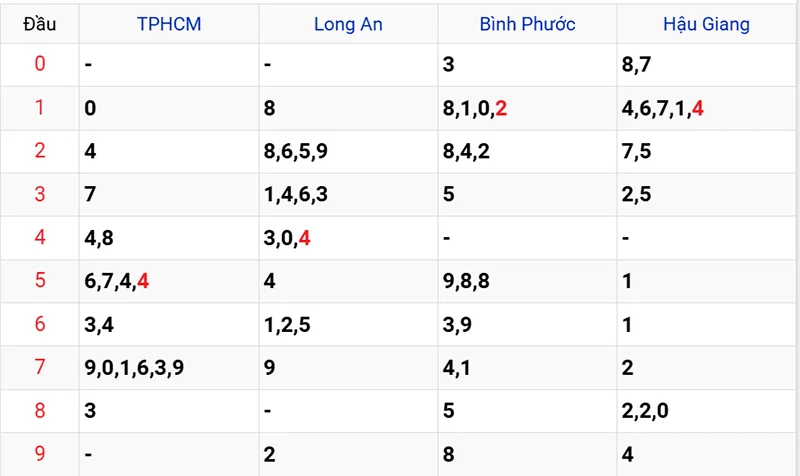Select the Long An cell showing 1,4,6,3
The image size is (800, 476).
294,194
